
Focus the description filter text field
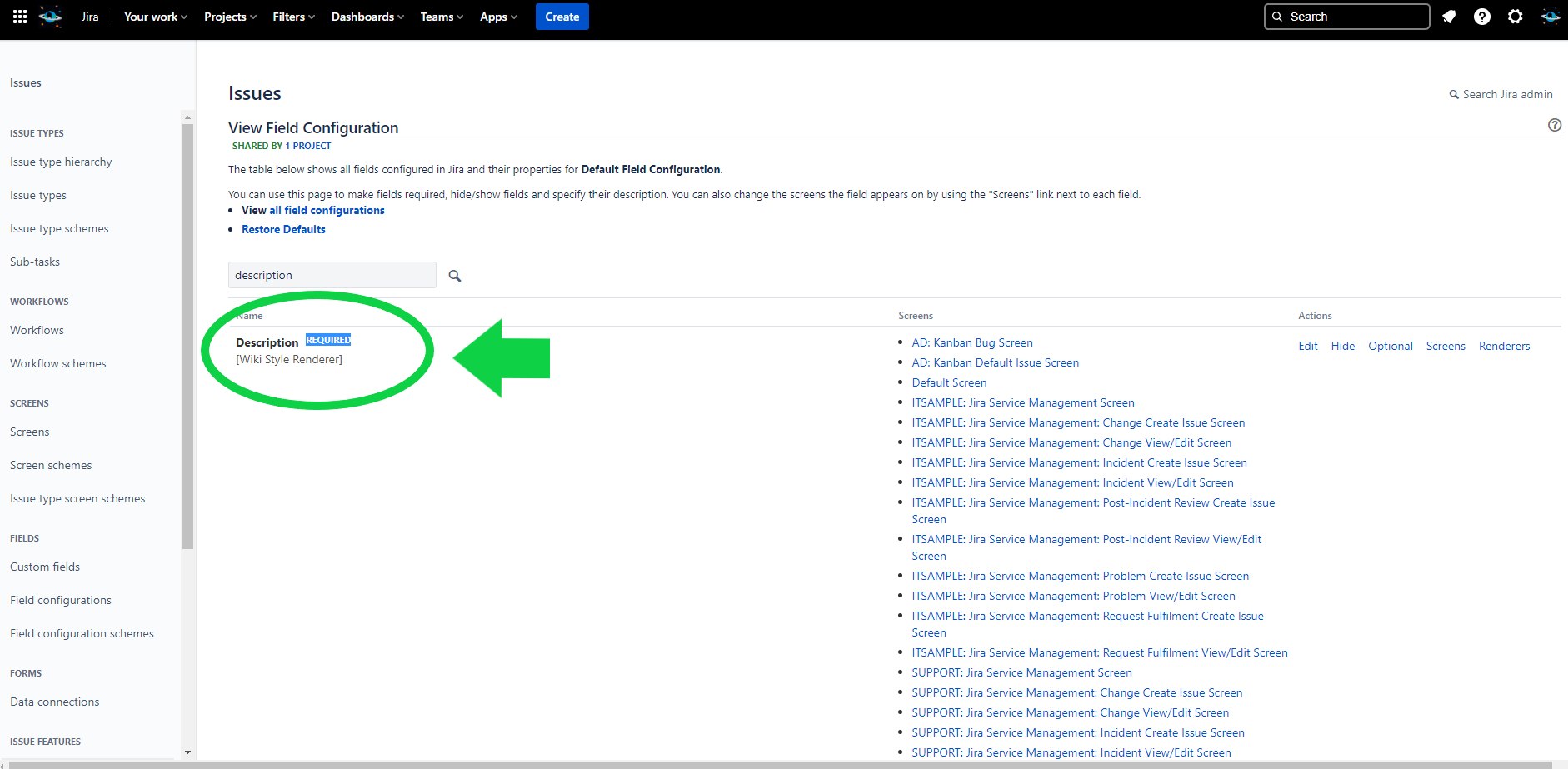click(x=332, y=275)
